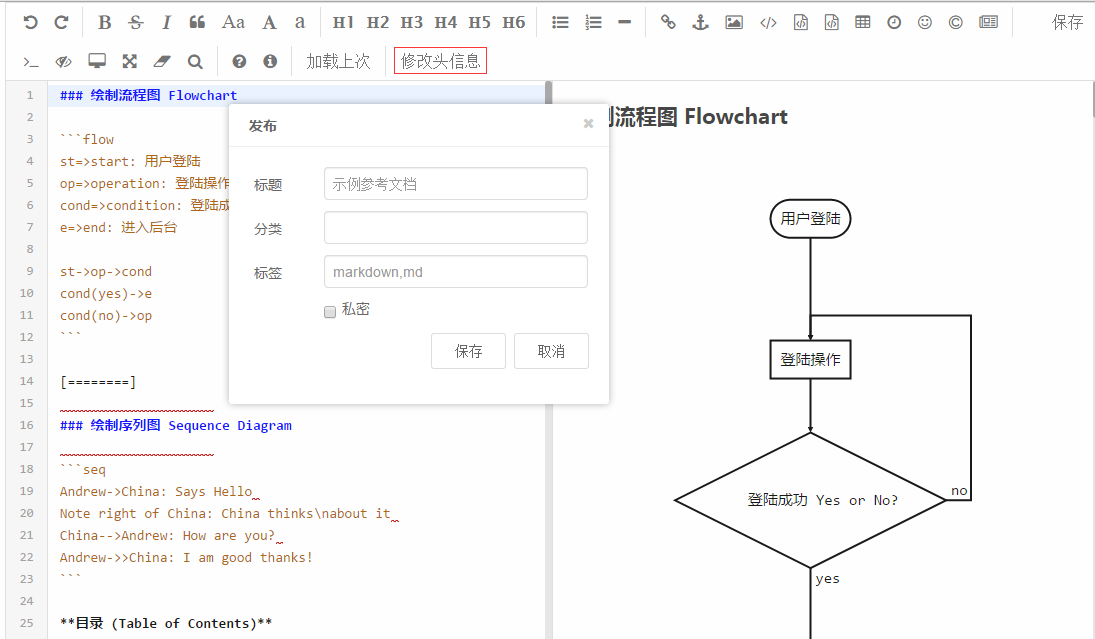Insert an H2 heading

pos(377,22)
